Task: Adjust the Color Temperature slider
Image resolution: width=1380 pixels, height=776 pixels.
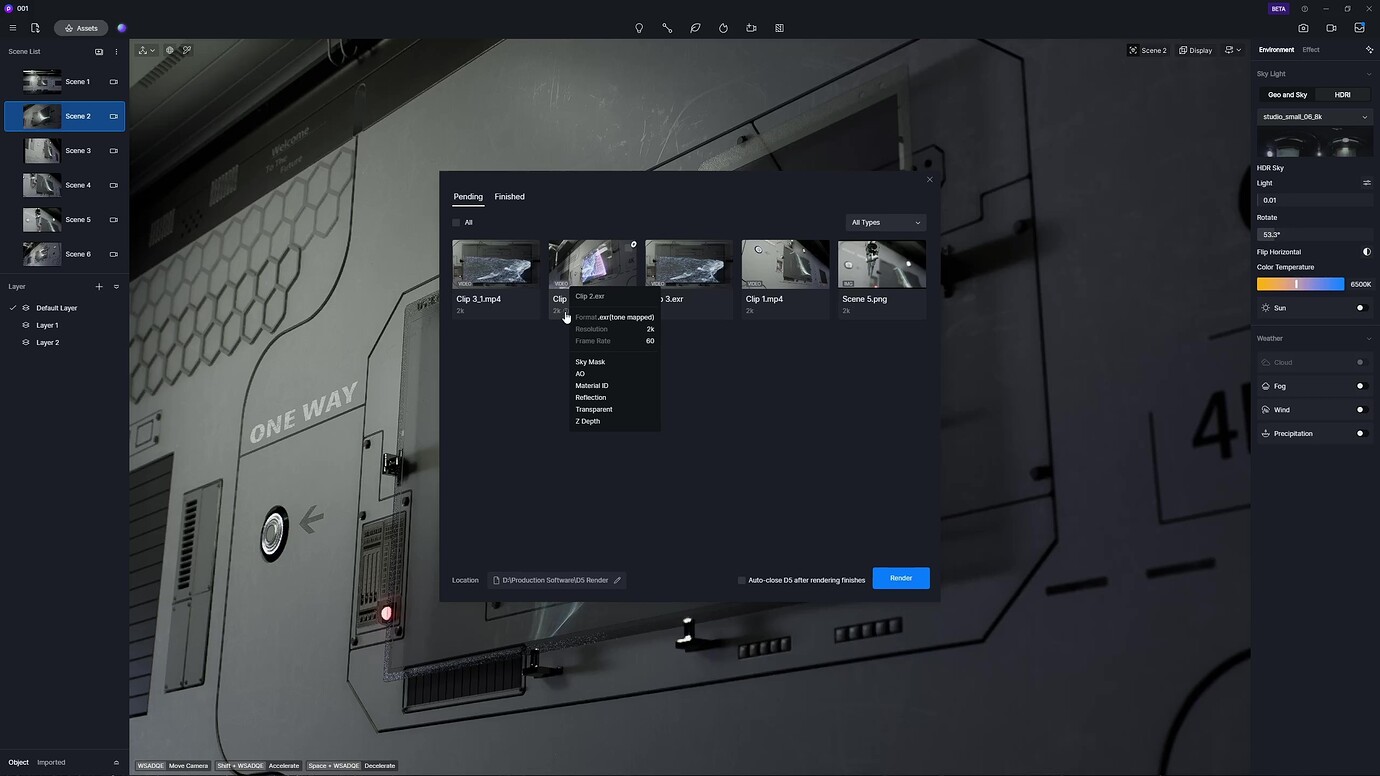Action: click(x=1299, y=284)
